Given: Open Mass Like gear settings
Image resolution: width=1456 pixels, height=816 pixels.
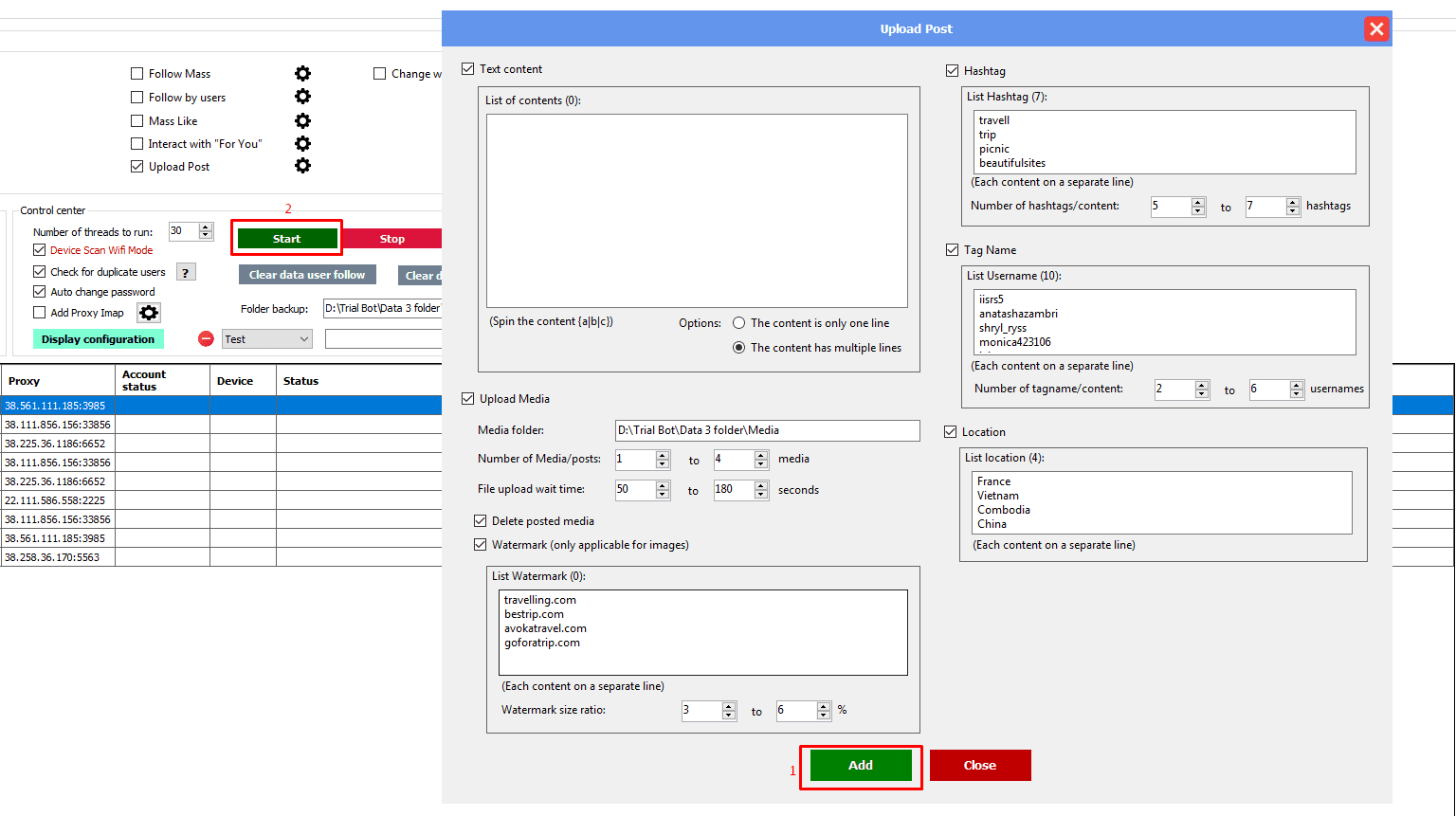Looking at the screenshot, I should [x=302, y=120].
